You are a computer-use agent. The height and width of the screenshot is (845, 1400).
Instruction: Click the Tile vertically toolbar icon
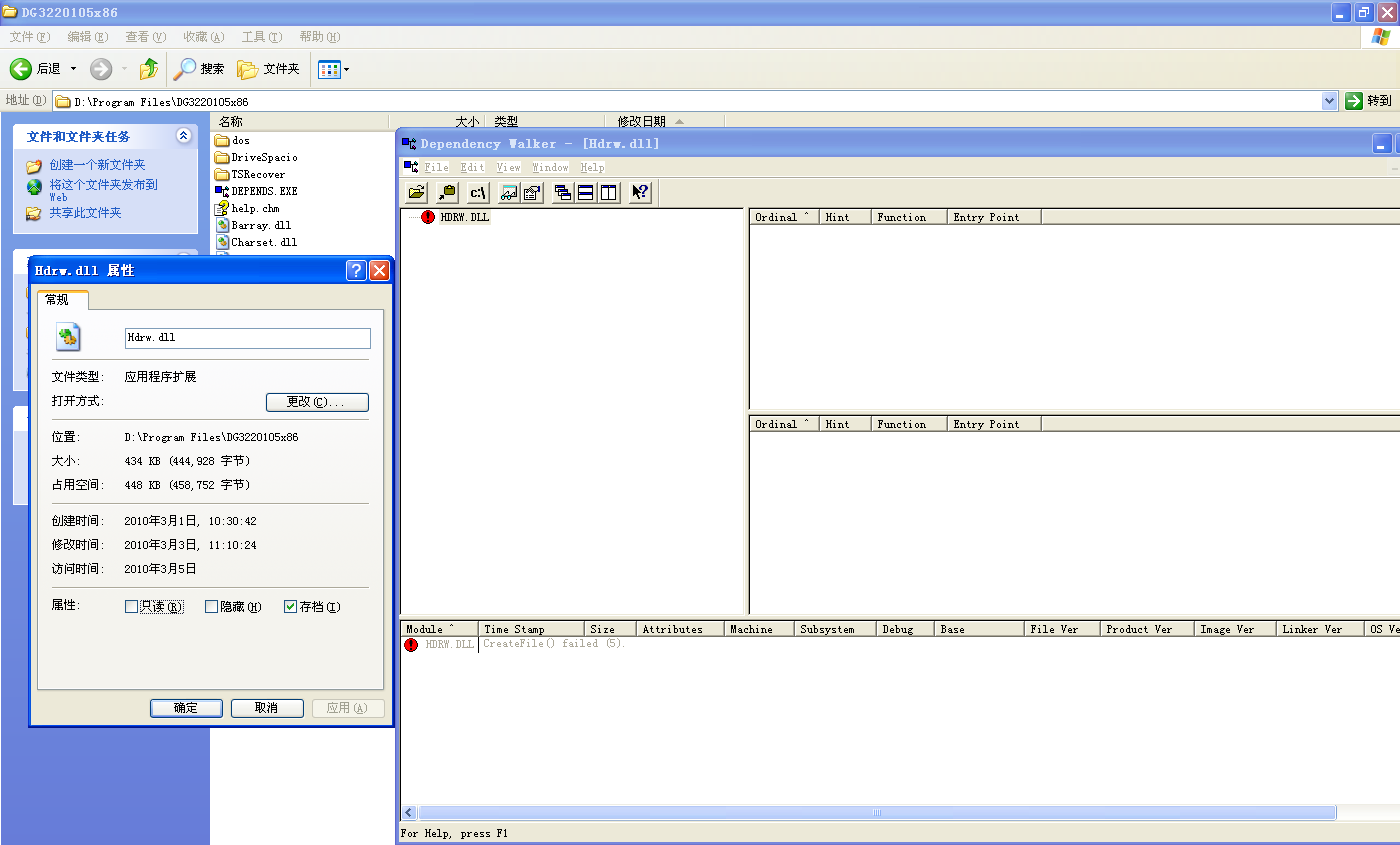(x=609, y=192)
